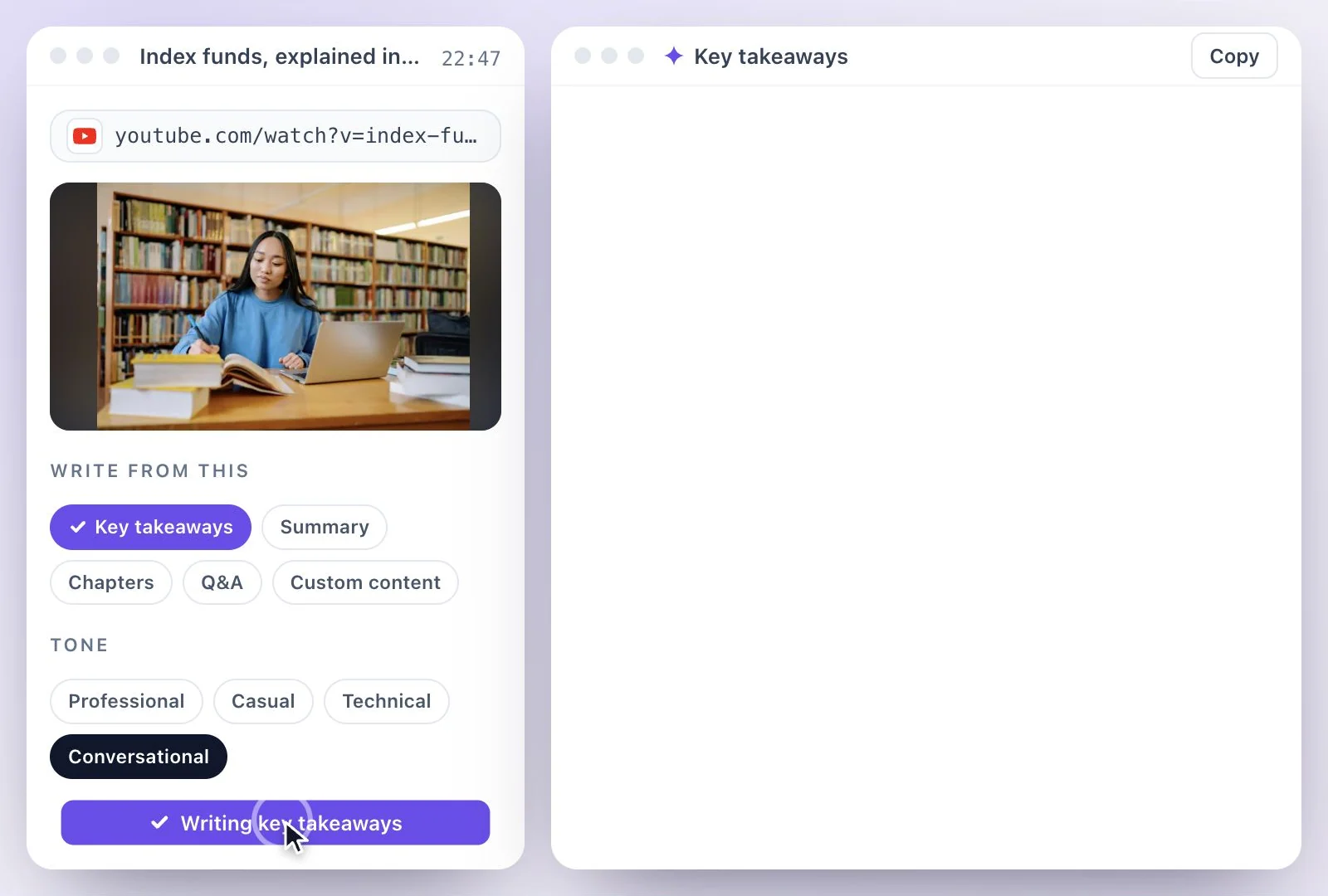Viewport: 1328px width, 896px height.
Task: Choose the Chapters content chip
Action: (x=111, y=582)
